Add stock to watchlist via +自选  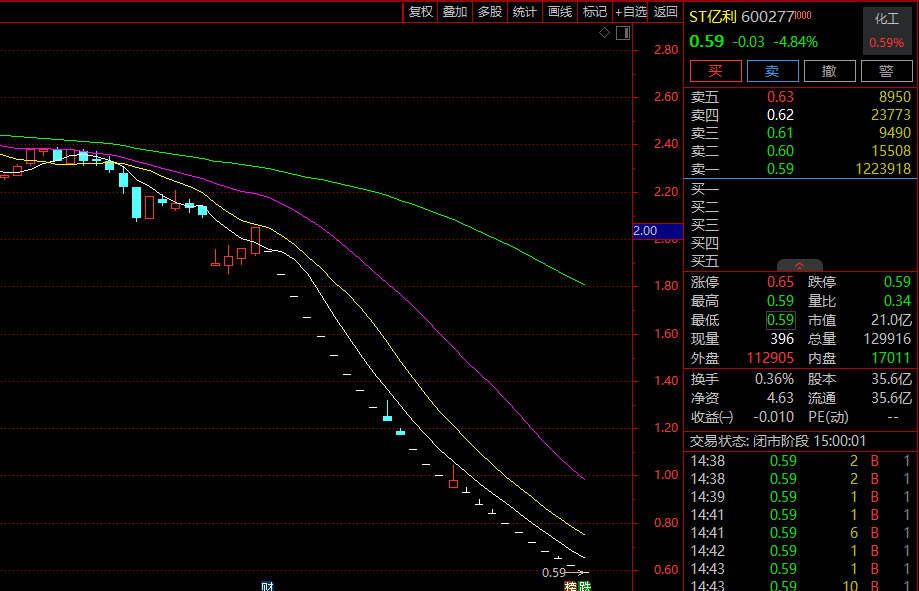click(x=631, y=12)
